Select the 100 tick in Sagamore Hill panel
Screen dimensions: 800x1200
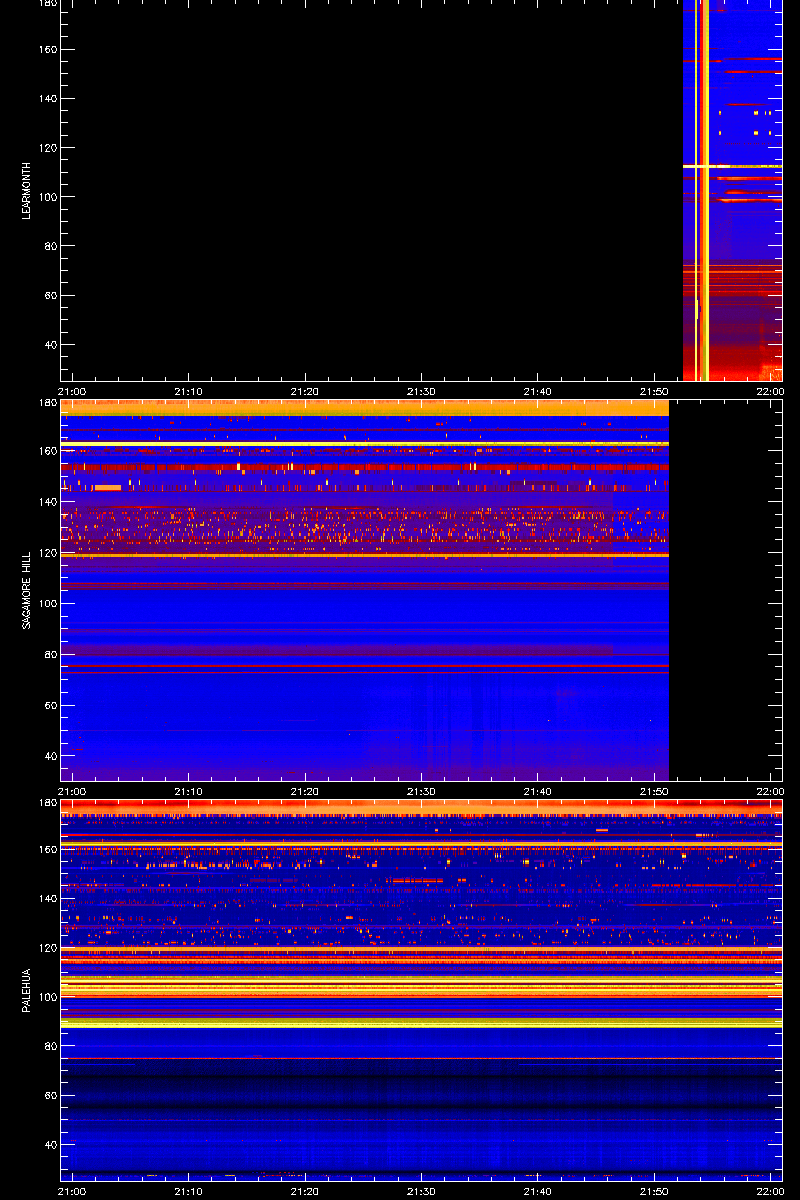[49, 604]
